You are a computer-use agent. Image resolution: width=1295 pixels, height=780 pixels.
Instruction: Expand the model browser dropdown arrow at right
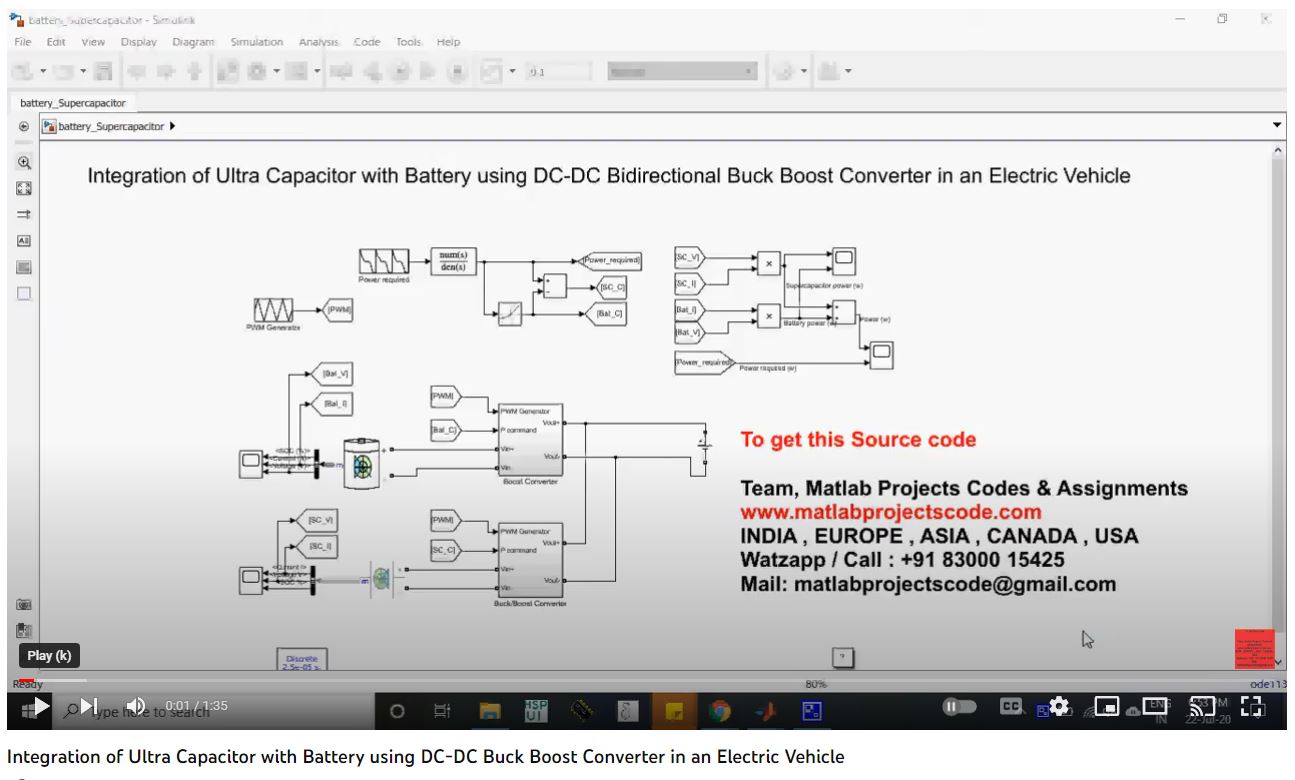point(1277,126)
